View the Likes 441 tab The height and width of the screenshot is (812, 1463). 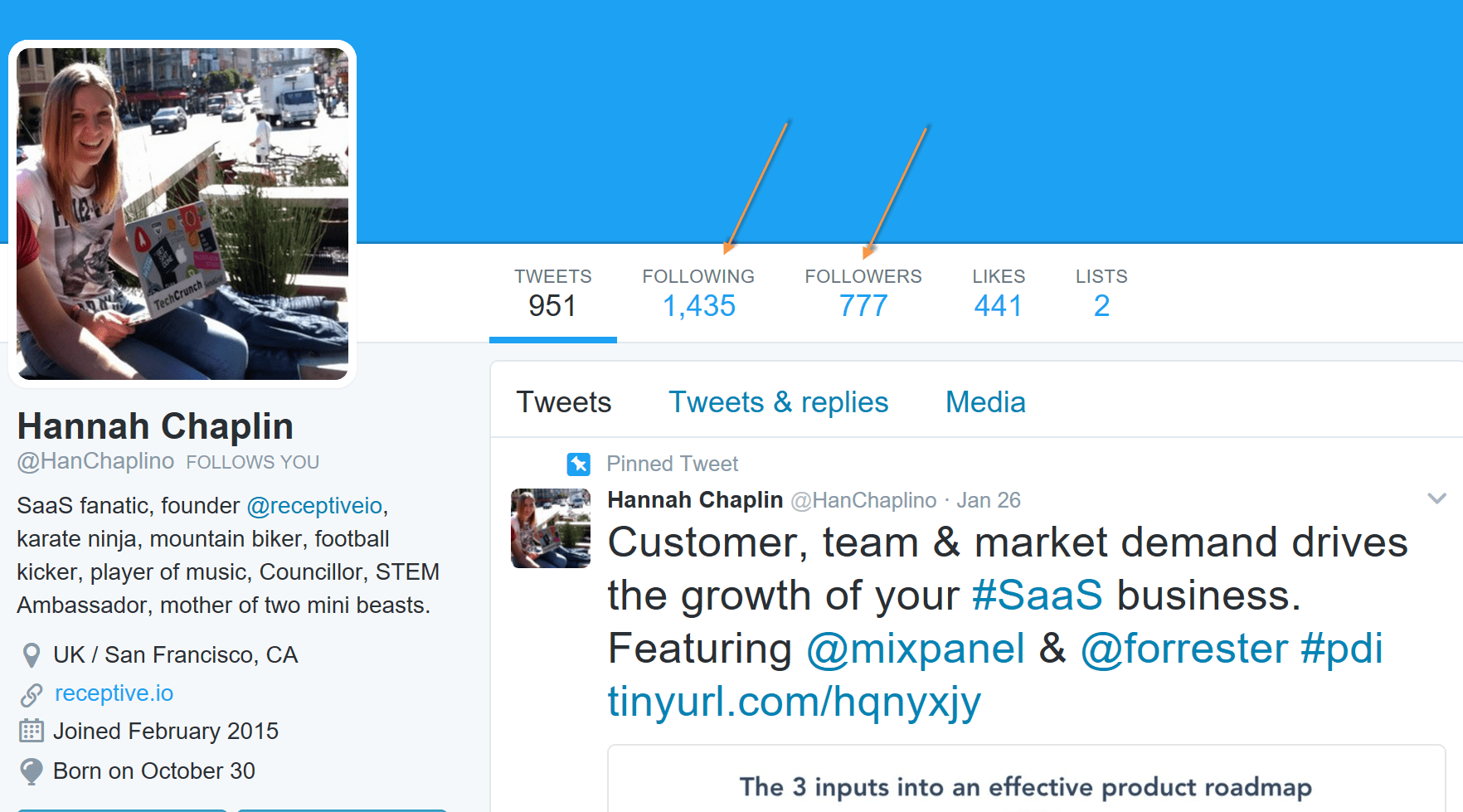999,294
